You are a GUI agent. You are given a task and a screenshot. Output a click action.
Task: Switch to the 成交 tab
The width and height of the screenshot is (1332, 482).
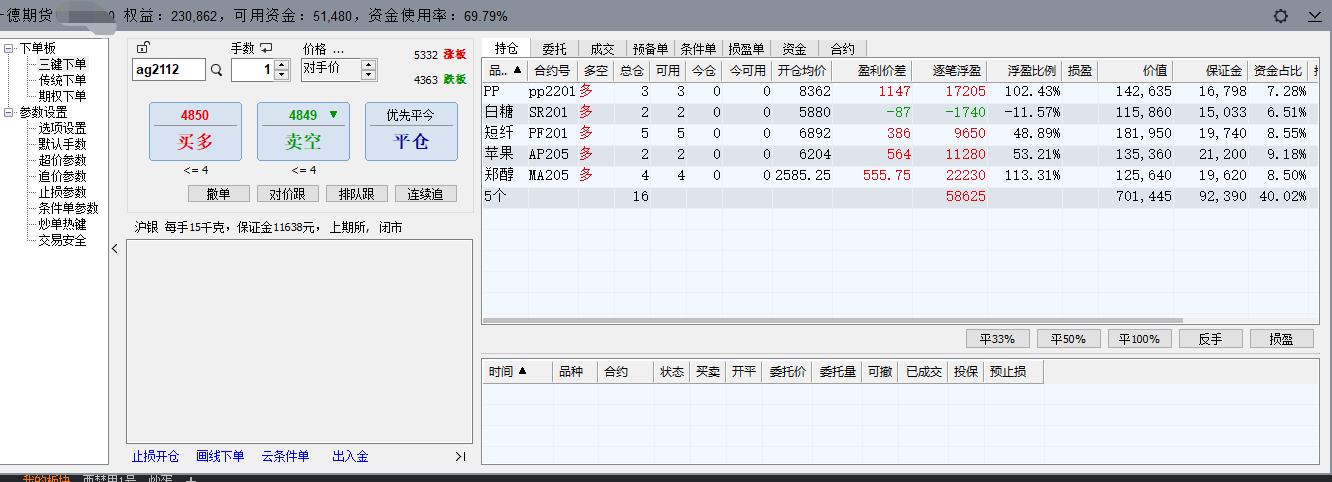(602, 48)
